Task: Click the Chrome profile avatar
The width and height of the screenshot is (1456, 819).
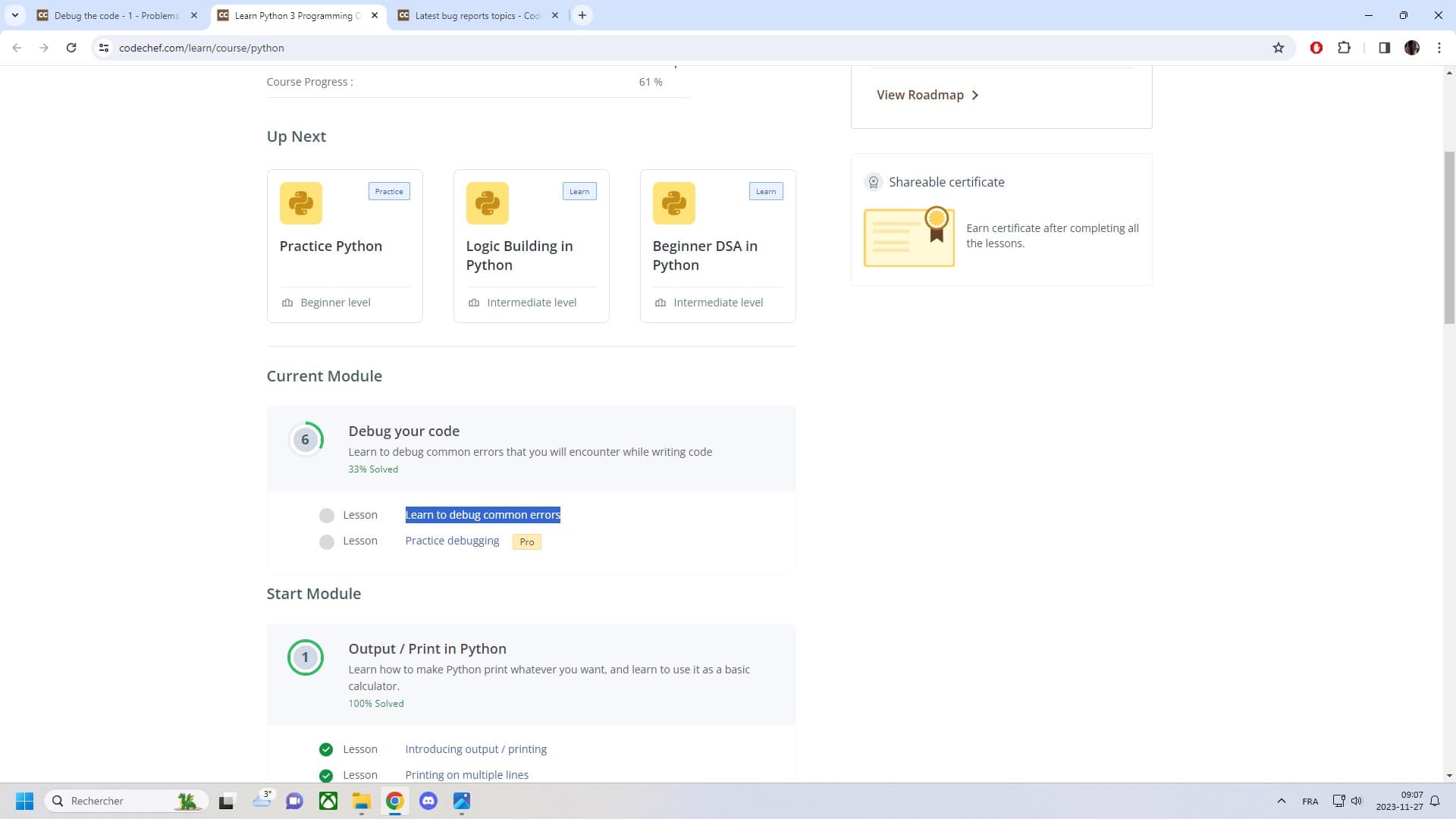Action: pos(1412,47)
